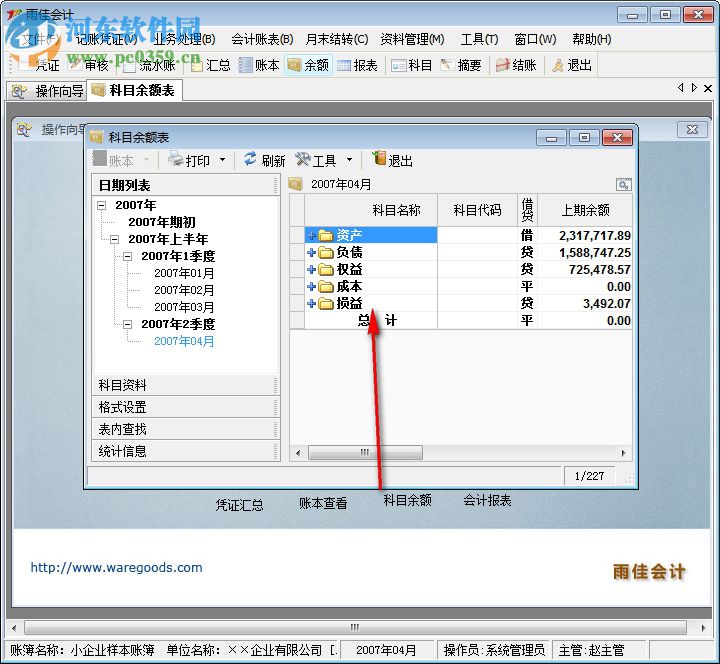This screenshot has height=664, width=720.
Task: Expand the 损益 row plus sign
Action: pyautogui.click(x=311, y=304)
